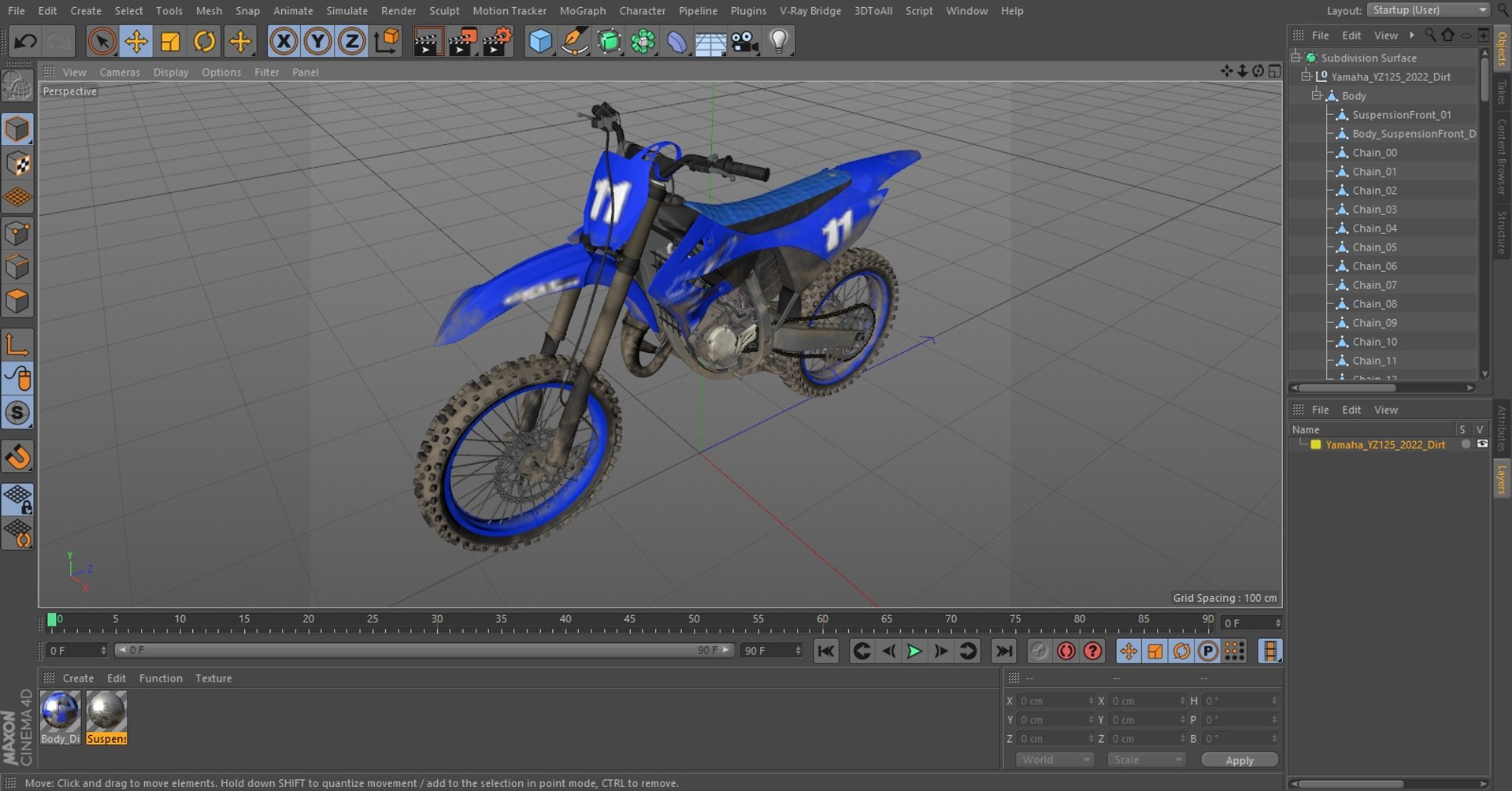Open the MoGraph menu
1512x791 pixels.
[x=583, y=10]
